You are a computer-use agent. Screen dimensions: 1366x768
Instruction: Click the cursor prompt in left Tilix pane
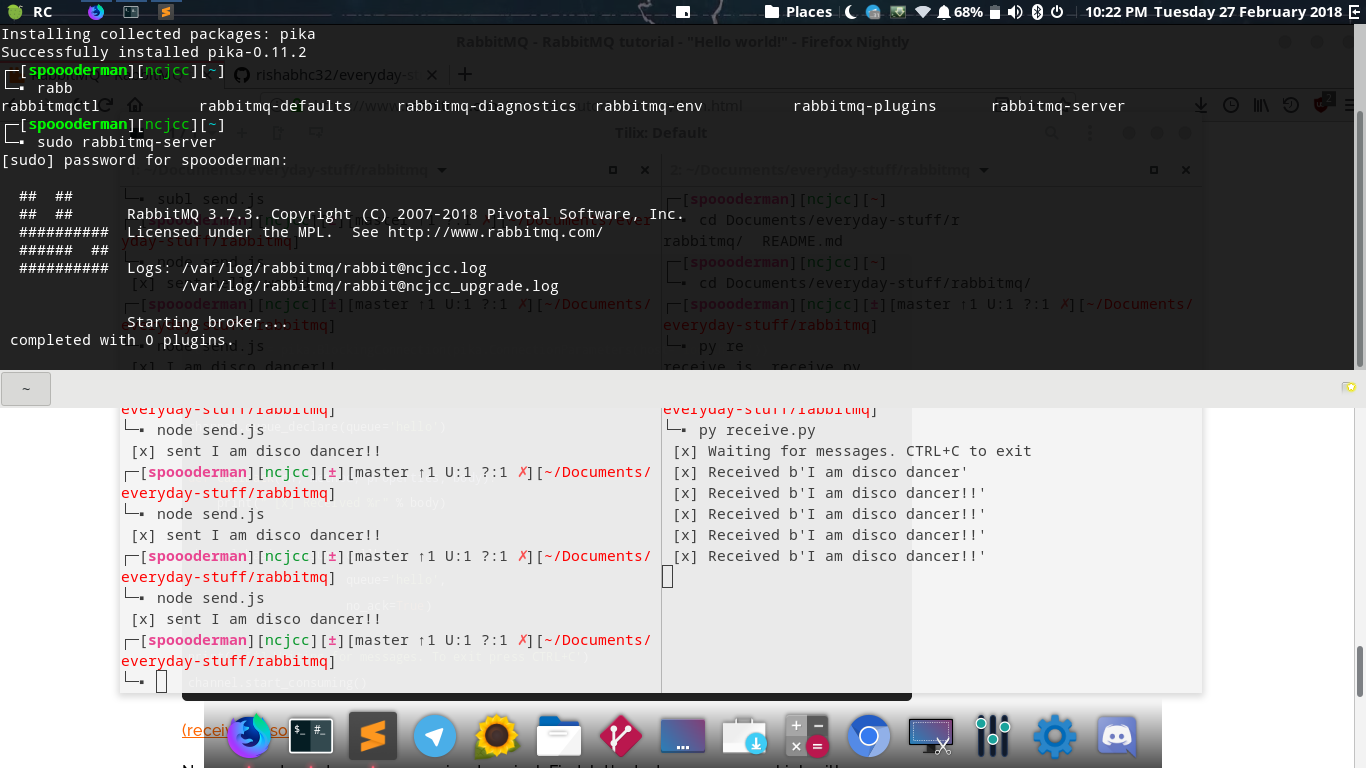[x=161, y=682]
